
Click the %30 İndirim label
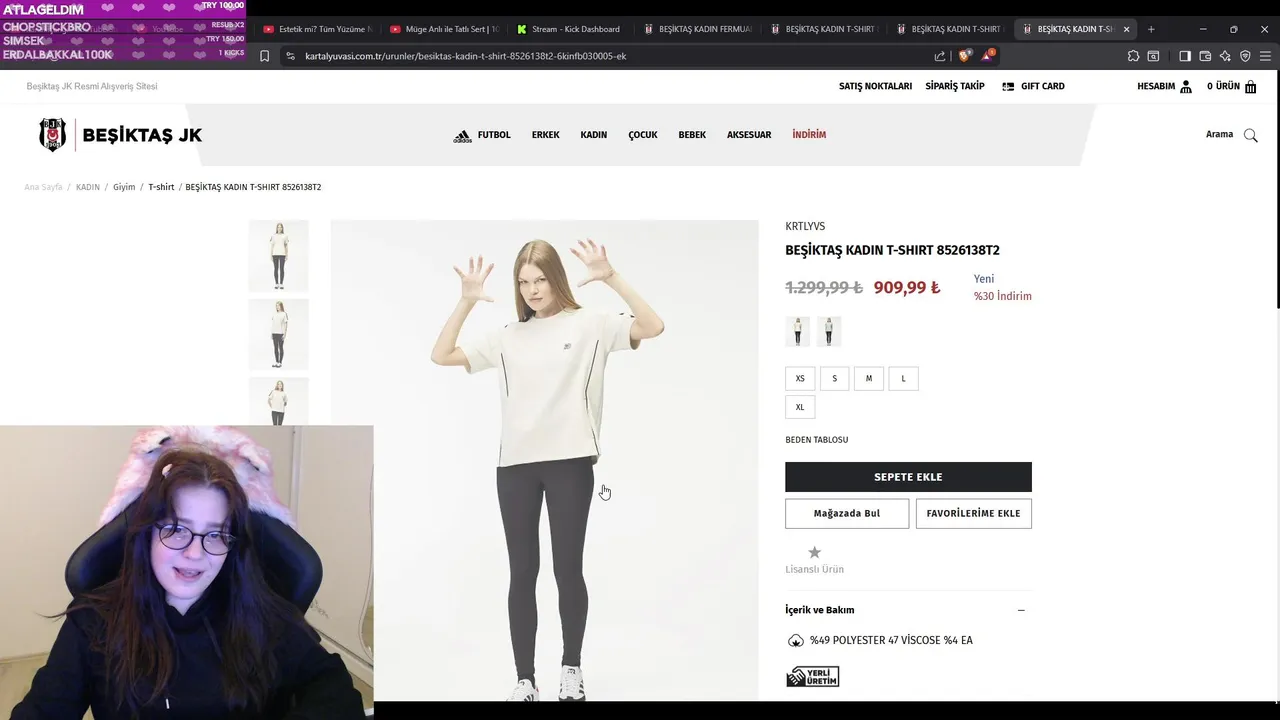click(1003, 296)
